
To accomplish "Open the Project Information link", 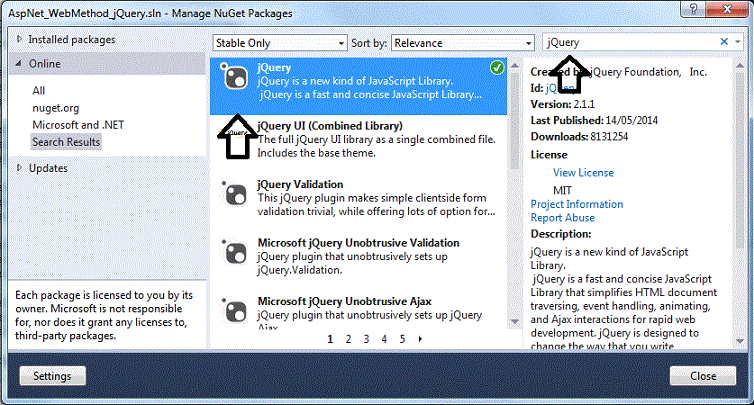I will point(577,204).
